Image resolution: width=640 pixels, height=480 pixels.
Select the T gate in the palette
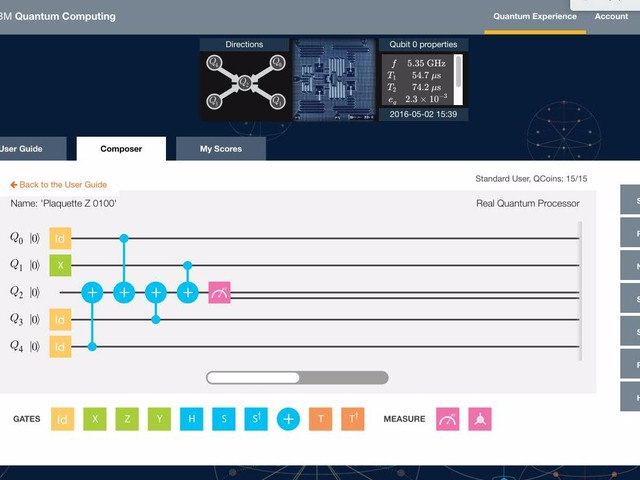[320, 419]
